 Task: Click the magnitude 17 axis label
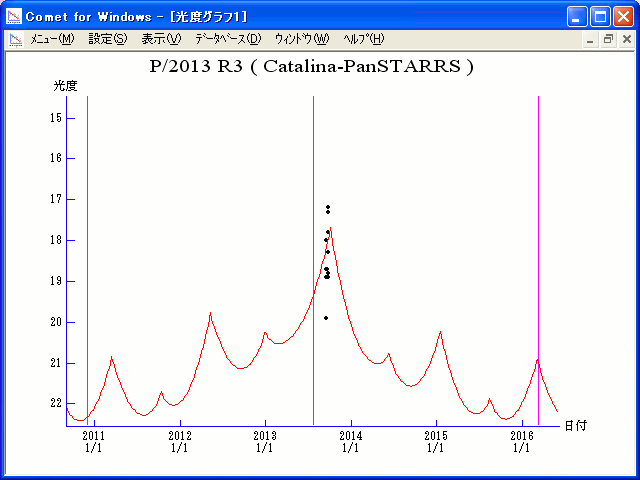coord(56,199)
